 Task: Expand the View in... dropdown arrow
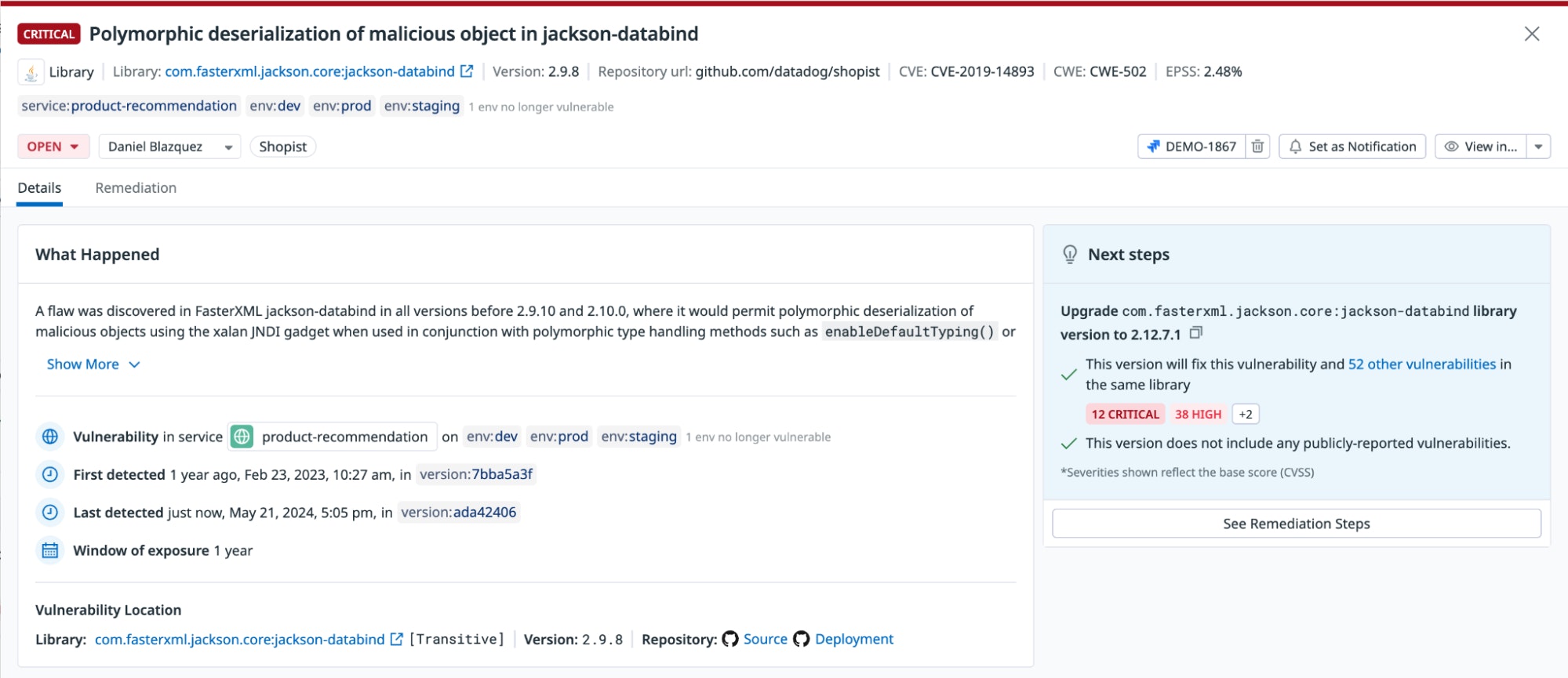point(1539,147)
